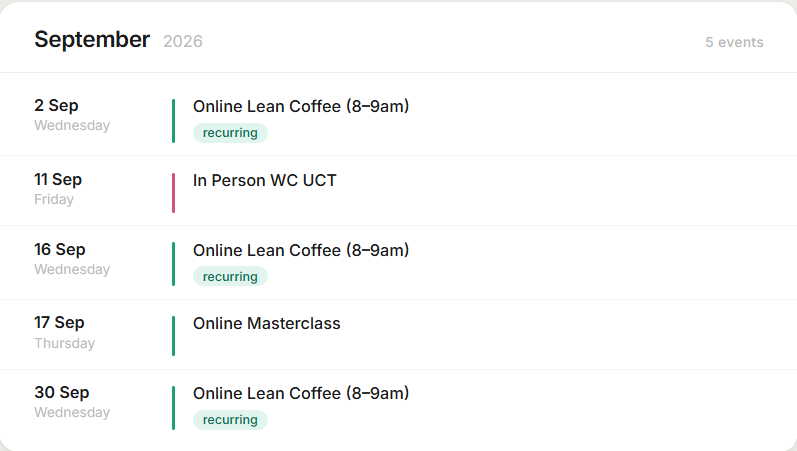Open the 2 Sep Online Lean Coffee event

(x=301, y=106)
